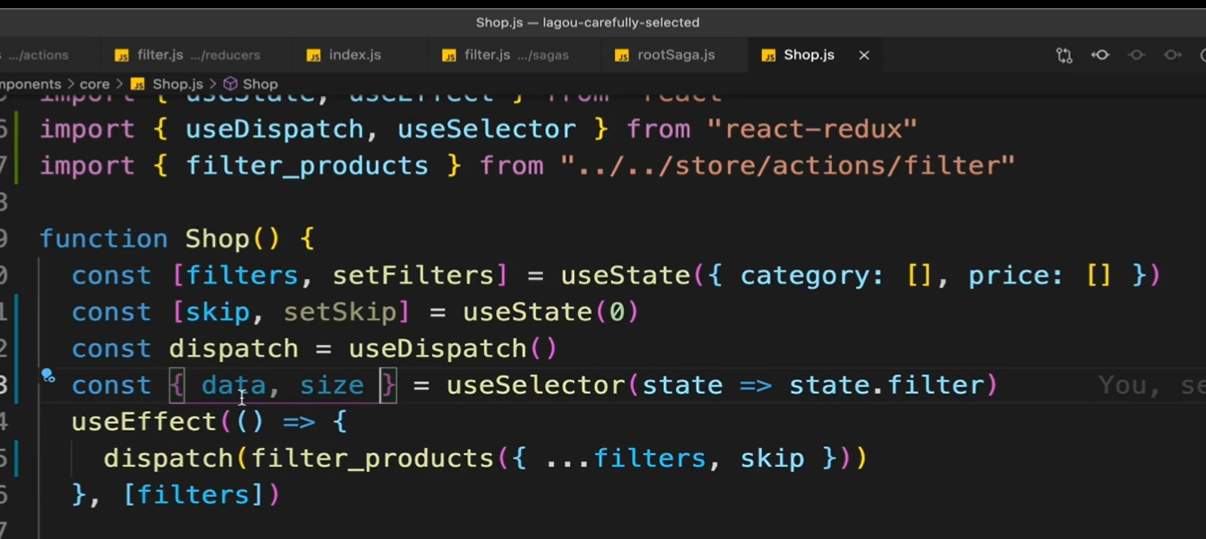
Task: Click the JS icon in Shop.js breadcrumb
Action: coord(138,84)
